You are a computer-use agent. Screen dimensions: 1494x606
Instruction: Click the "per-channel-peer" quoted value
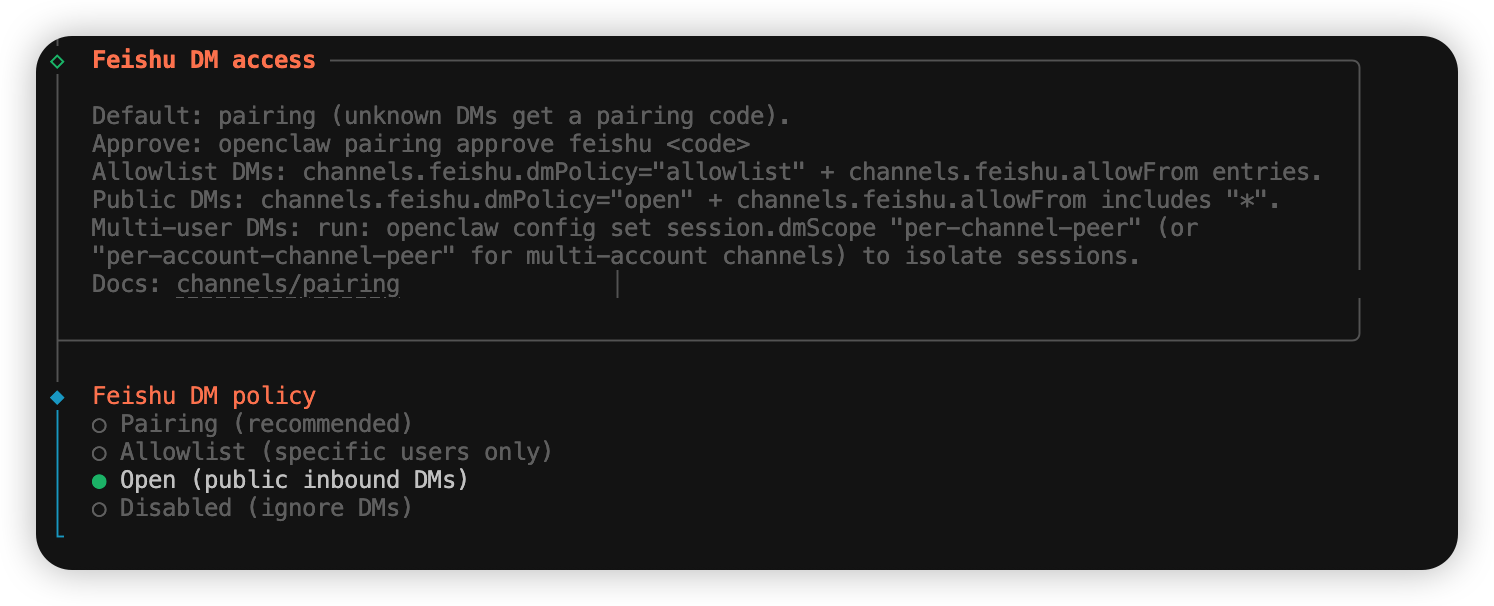pos(1015,228)
